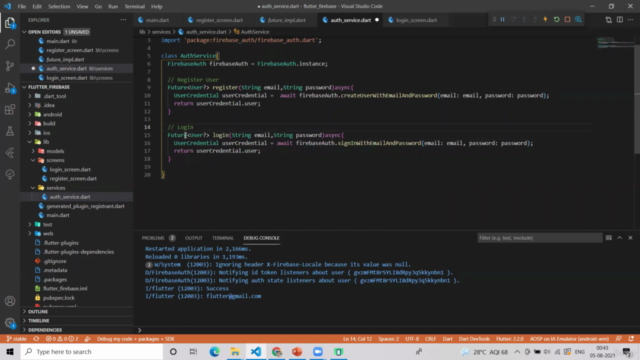Open Explorer panel more actions ellipsis

(x=123, y=20)
